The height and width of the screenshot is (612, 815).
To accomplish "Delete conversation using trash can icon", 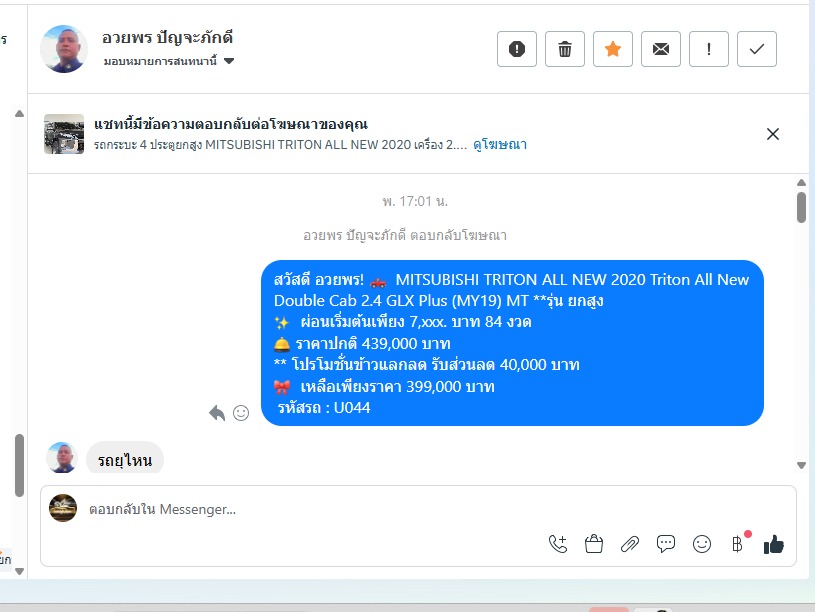I will (565, 49).
